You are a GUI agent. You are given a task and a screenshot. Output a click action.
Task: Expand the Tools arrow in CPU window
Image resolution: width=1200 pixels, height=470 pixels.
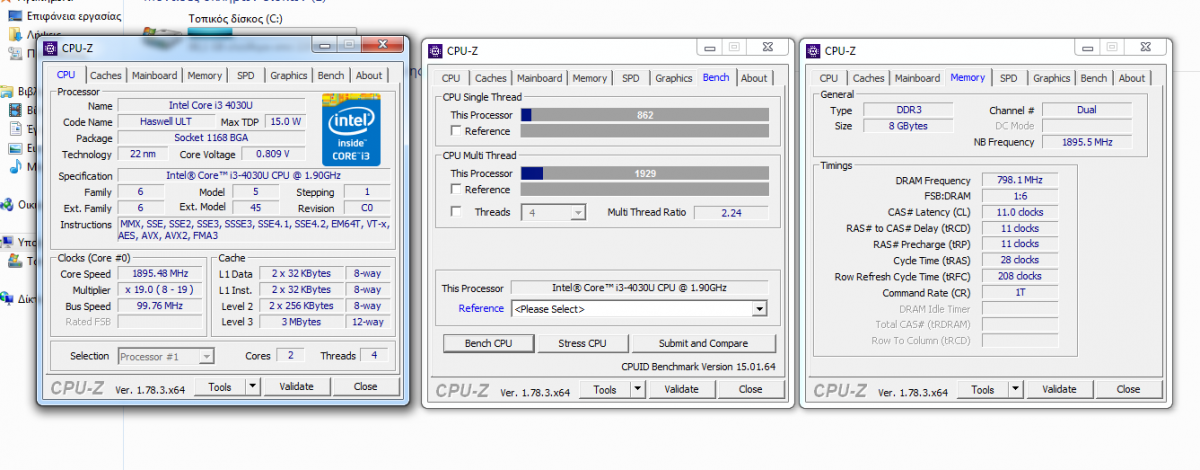pyautogui.click(x=252, y=386)
